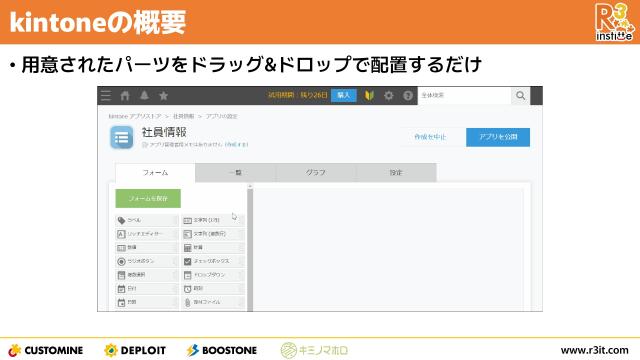The height and width of the screenshot is (360, 640).
Task: Click the magnifier search button
Action: click(520, 96)
